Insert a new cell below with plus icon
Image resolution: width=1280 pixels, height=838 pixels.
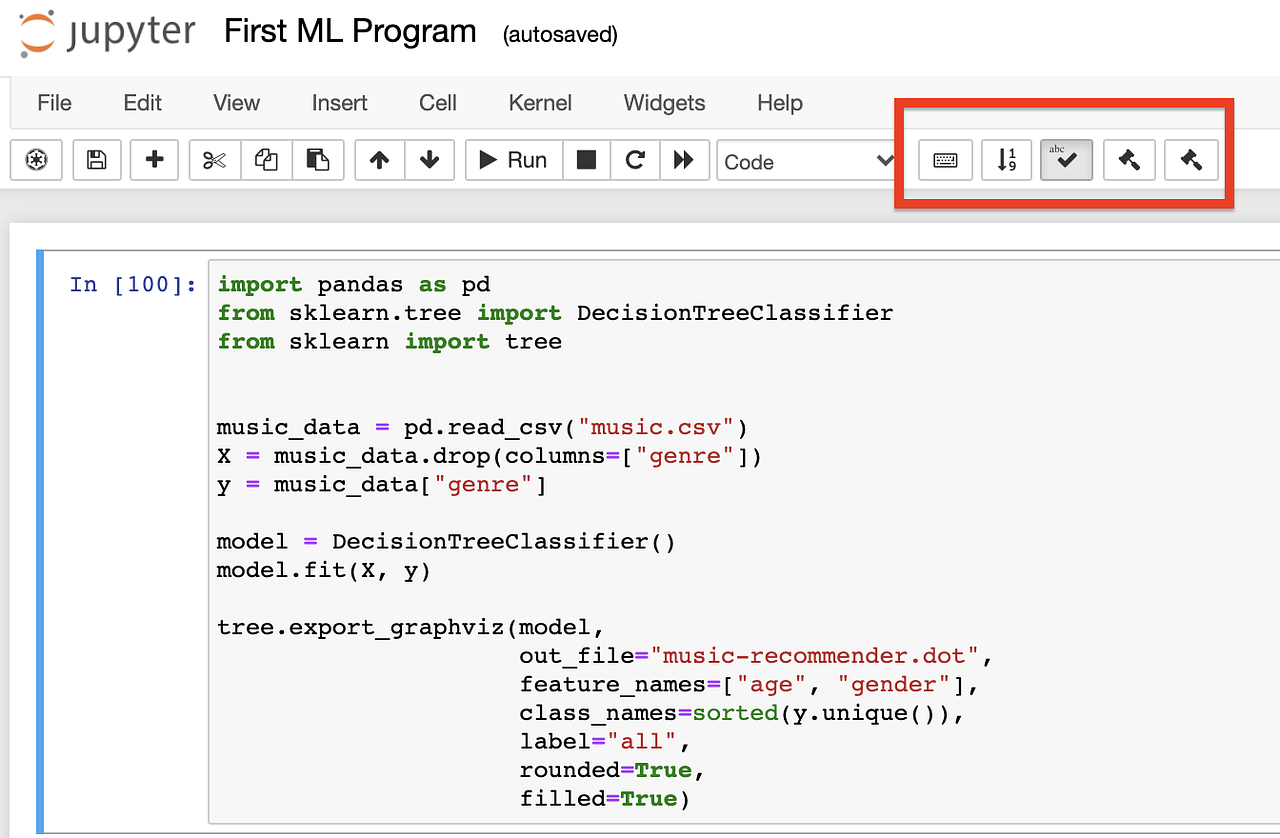coord(154,160)
